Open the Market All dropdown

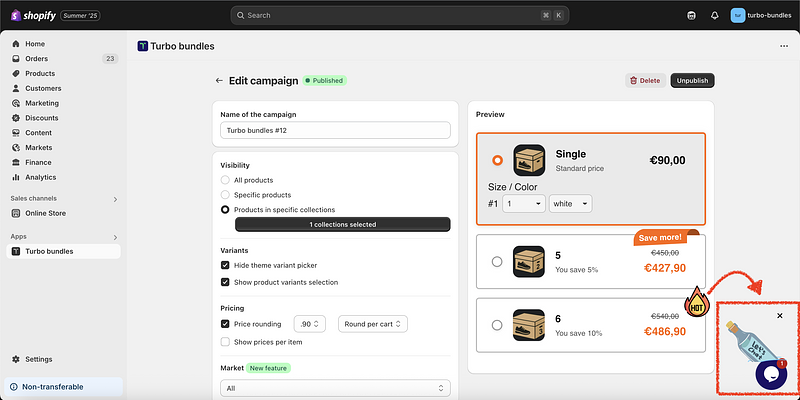coord(335,388)
